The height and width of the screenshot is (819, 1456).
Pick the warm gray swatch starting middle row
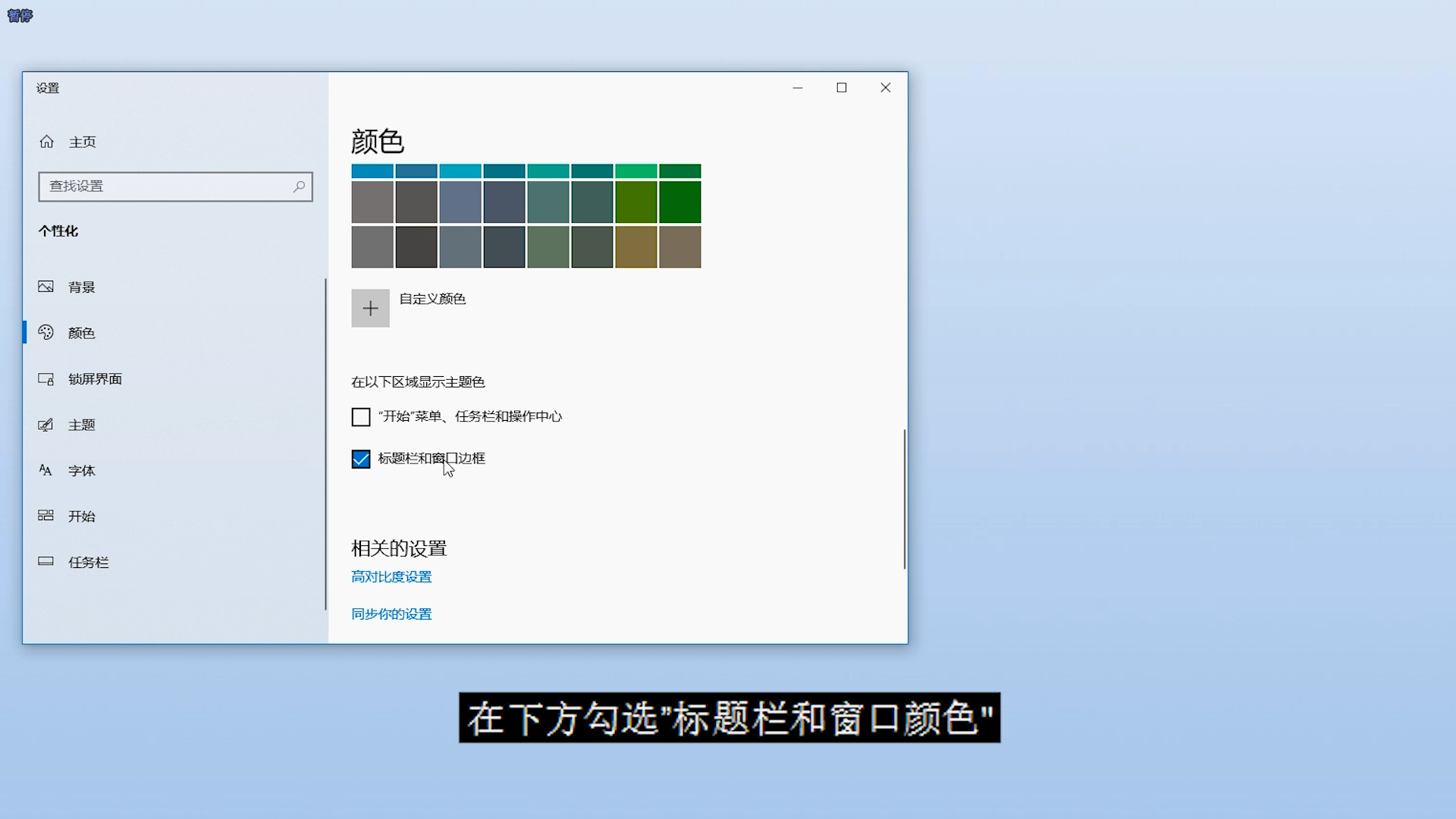point(372,202)
